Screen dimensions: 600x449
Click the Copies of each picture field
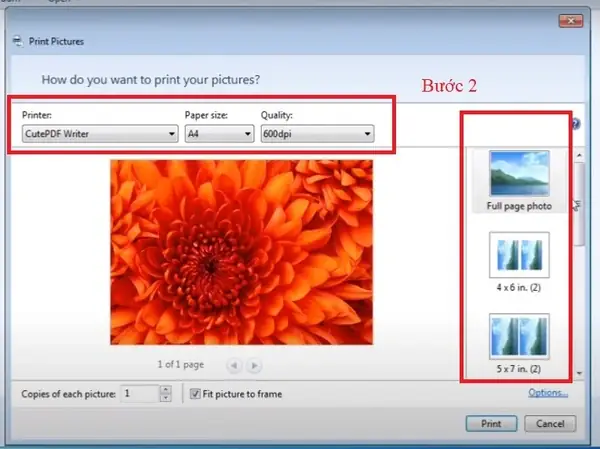[140, 394]
